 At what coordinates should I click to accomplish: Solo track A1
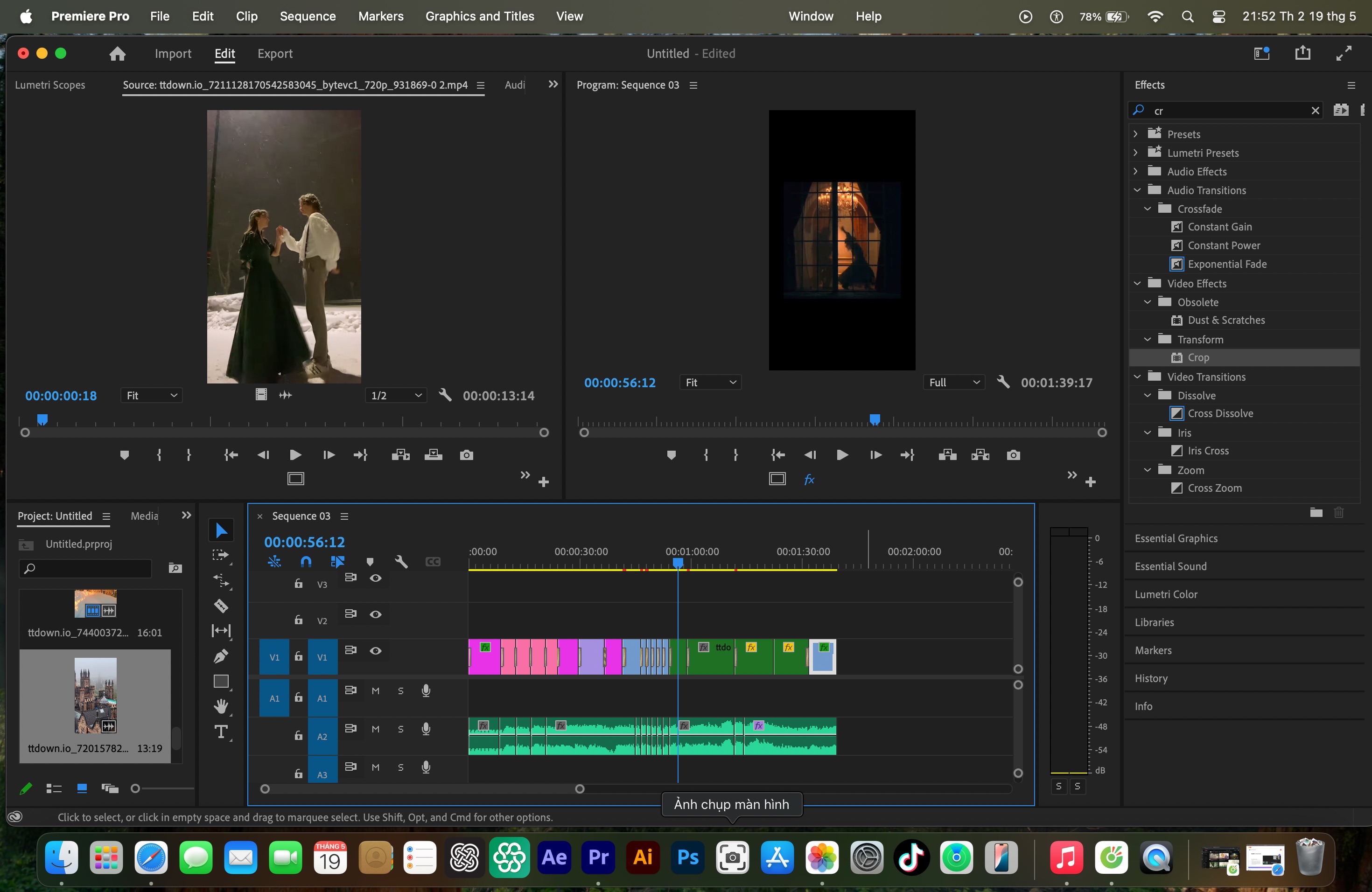pyautogui.click(x=401, y=691)
